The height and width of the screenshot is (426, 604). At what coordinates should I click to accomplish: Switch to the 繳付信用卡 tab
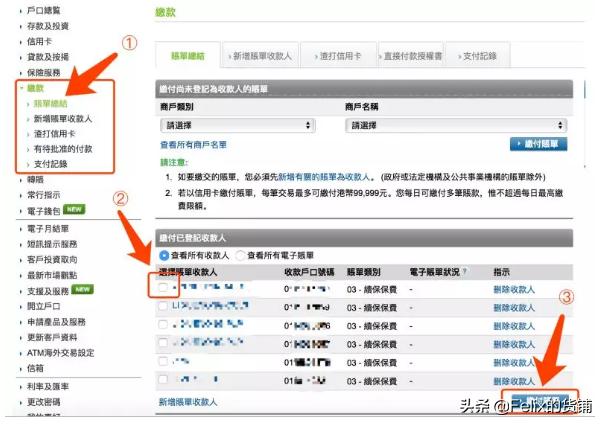339,56
